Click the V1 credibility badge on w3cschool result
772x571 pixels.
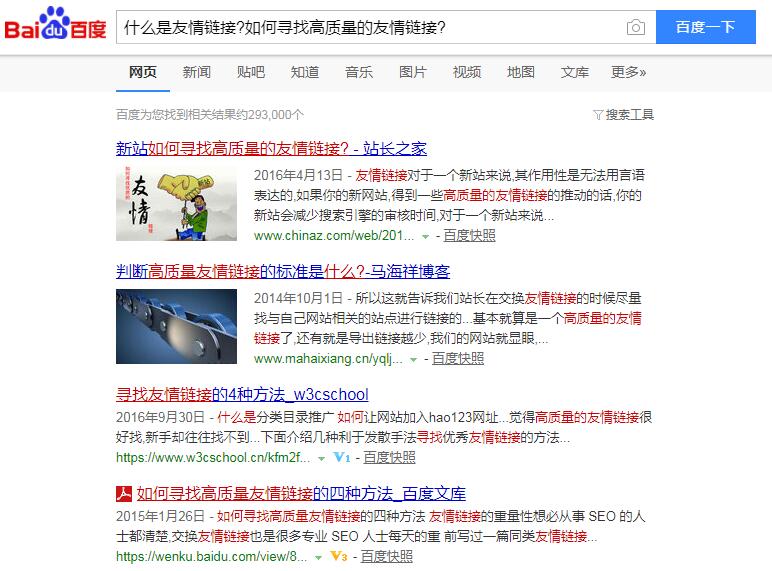click(342, 457)
